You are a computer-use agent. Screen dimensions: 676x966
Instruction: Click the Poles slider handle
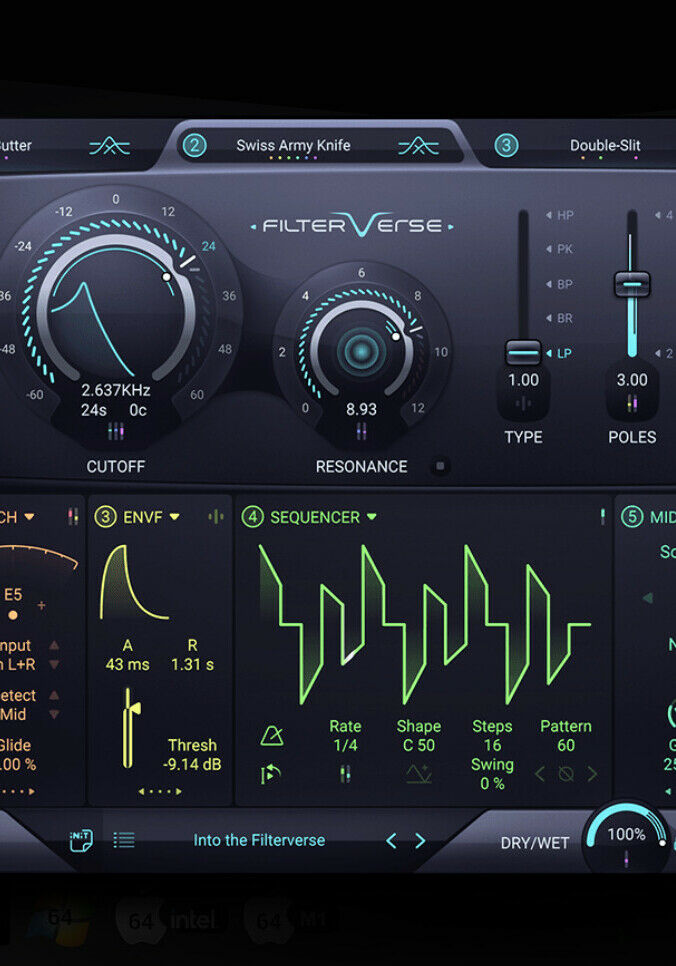tap(632, 283)
